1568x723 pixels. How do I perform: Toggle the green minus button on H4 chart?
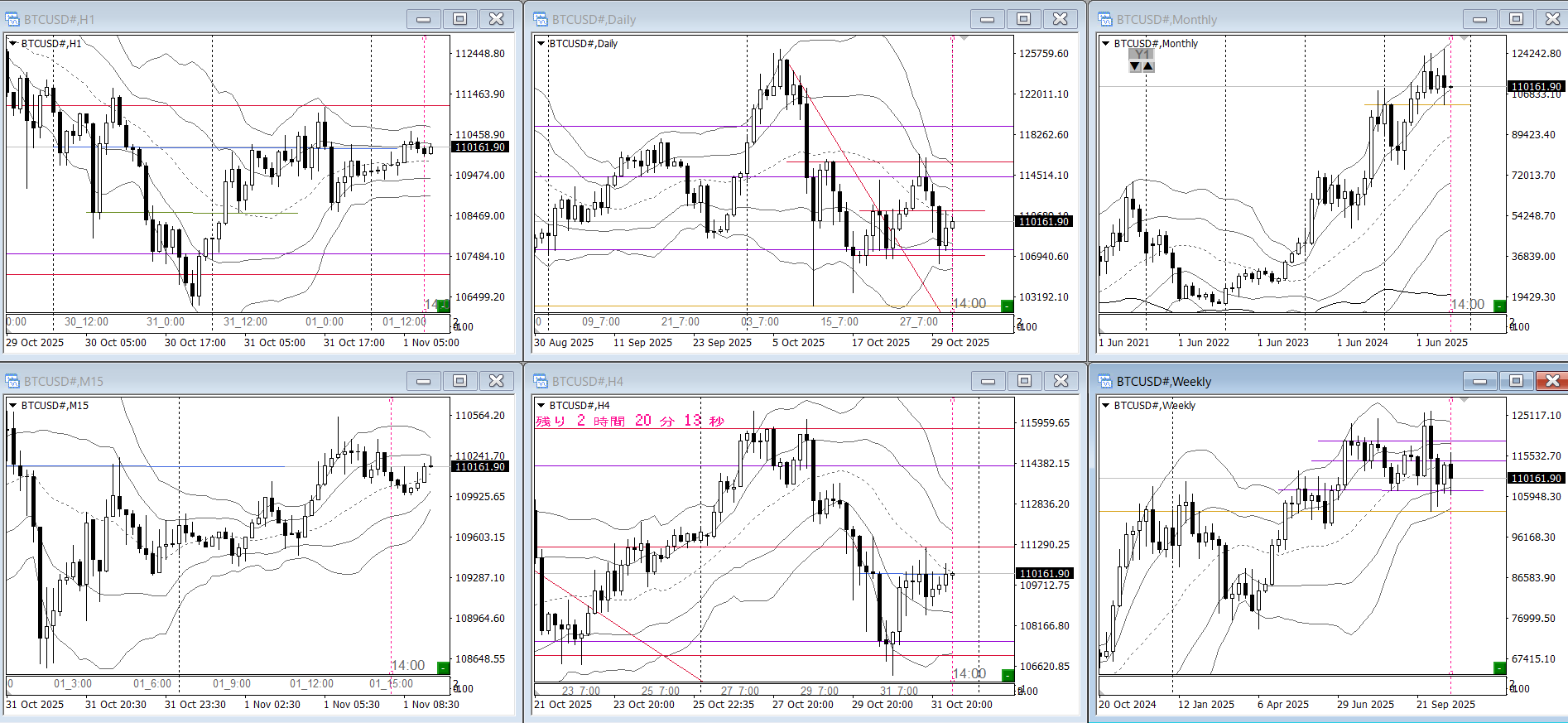click(x=1007, y=675)
